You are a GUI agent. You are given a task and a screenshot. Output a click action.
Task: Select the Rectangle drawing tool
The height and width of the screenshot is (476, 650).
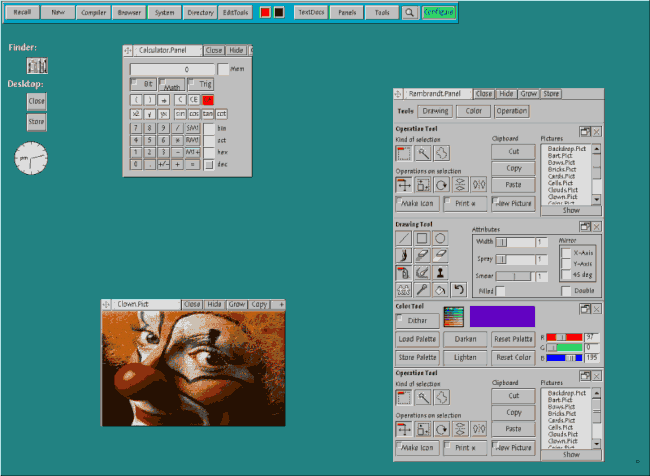click(422, 239)
